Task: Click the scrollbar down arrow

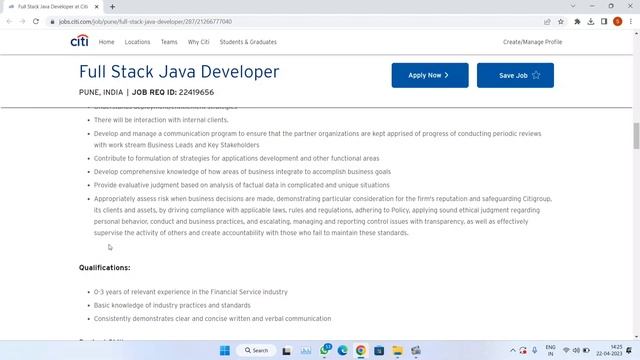Action: (x=636, y=337)
